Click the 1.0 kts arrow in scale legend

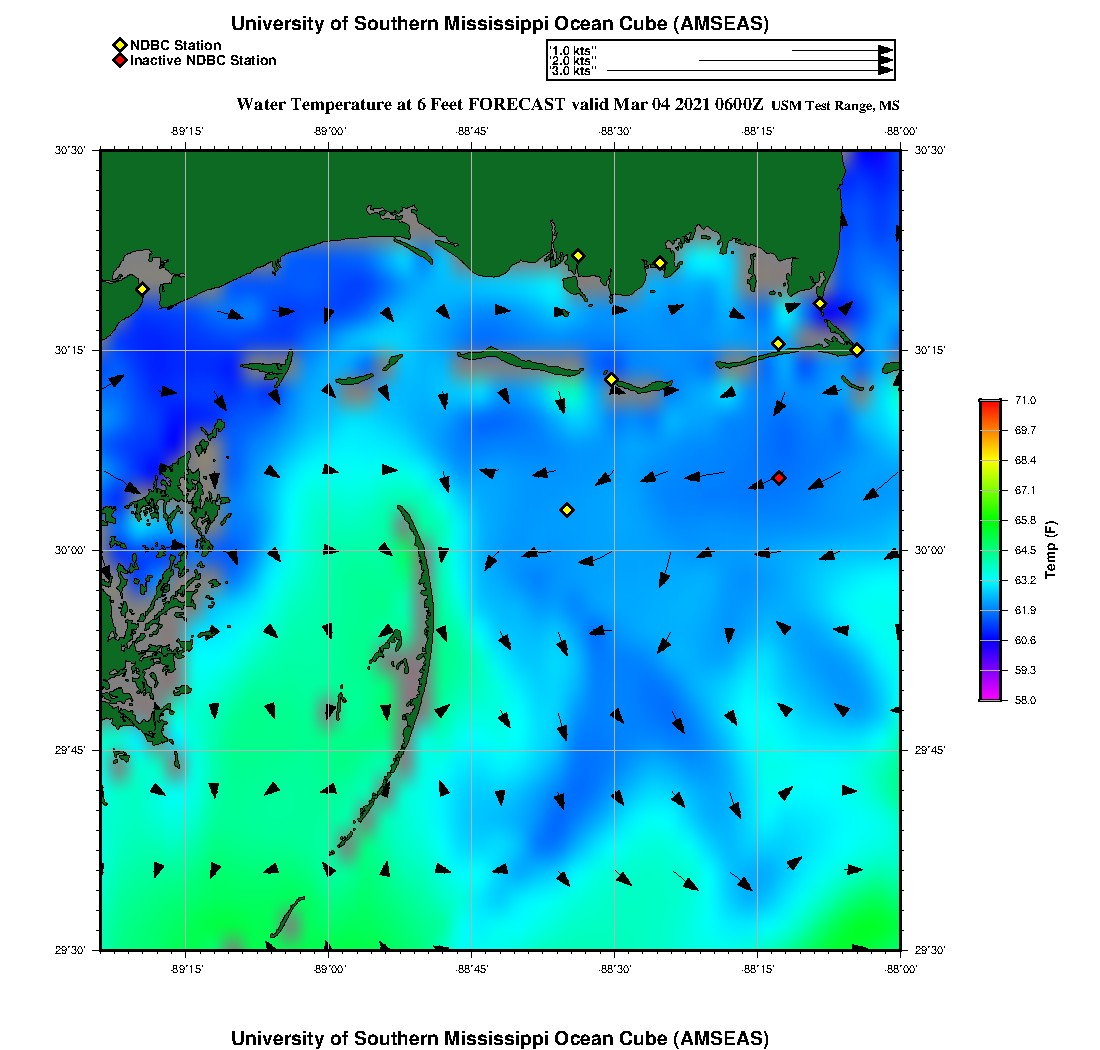(x=840, y=49)
